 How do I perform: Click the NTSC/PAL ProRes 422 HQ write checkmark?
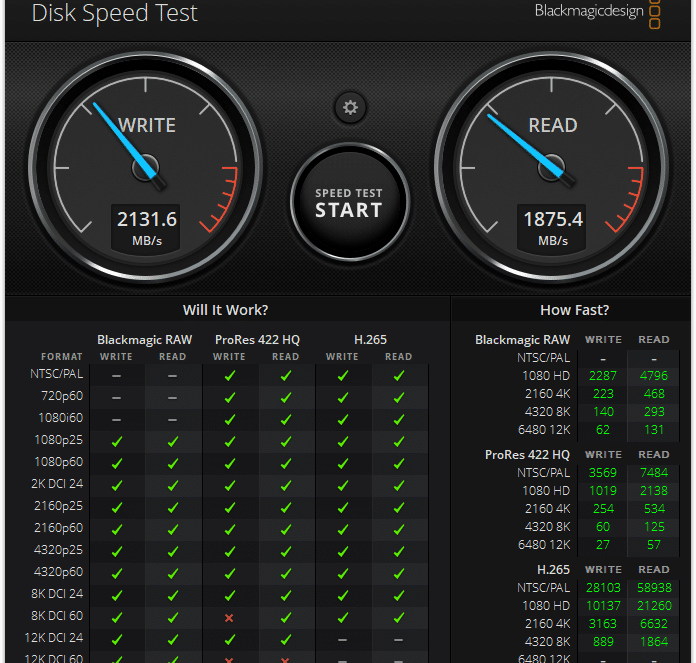[229, 375]
